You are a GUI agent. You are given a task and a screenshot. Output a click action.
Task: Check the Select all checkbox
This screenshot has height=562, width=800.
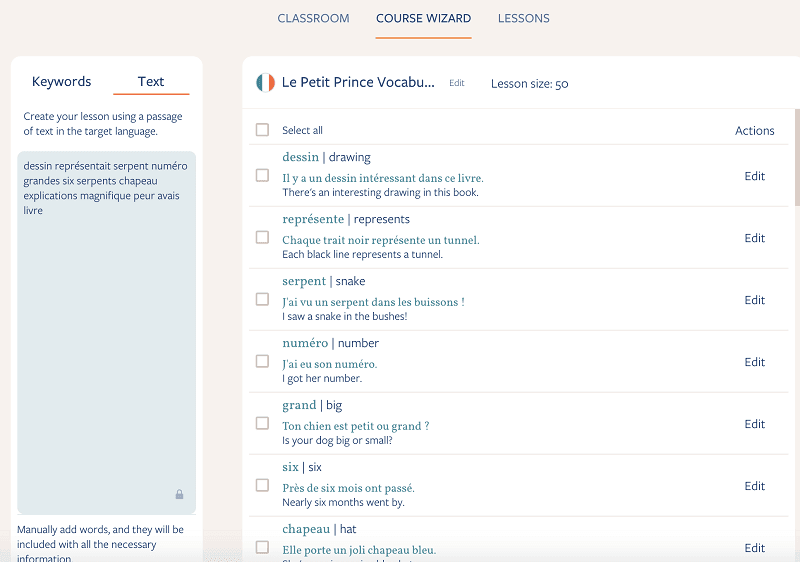pos(262,130)
